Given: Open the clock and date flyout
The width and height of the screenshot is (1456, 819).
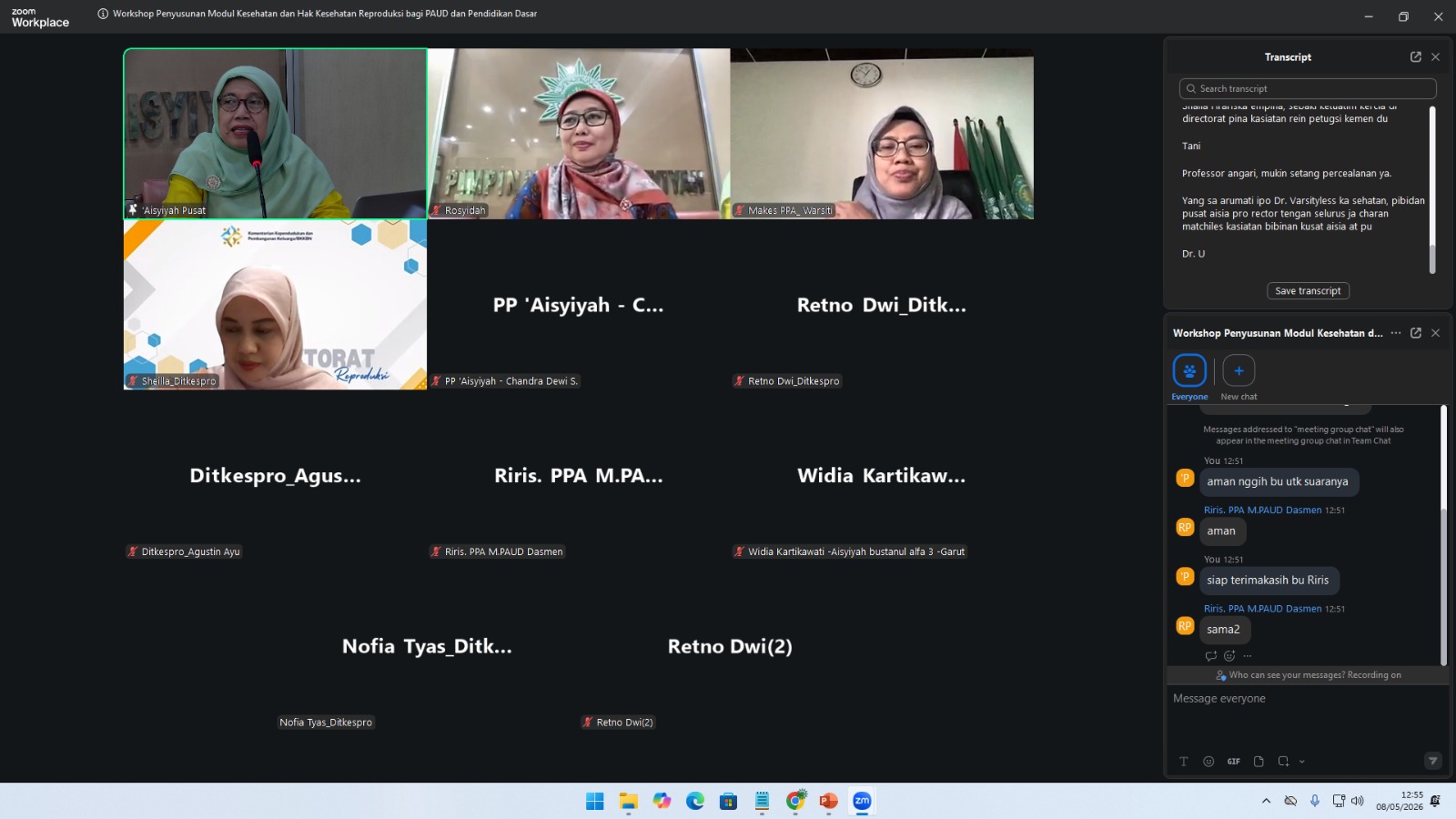Looking at the screenshot, I should pos(1400,801).
